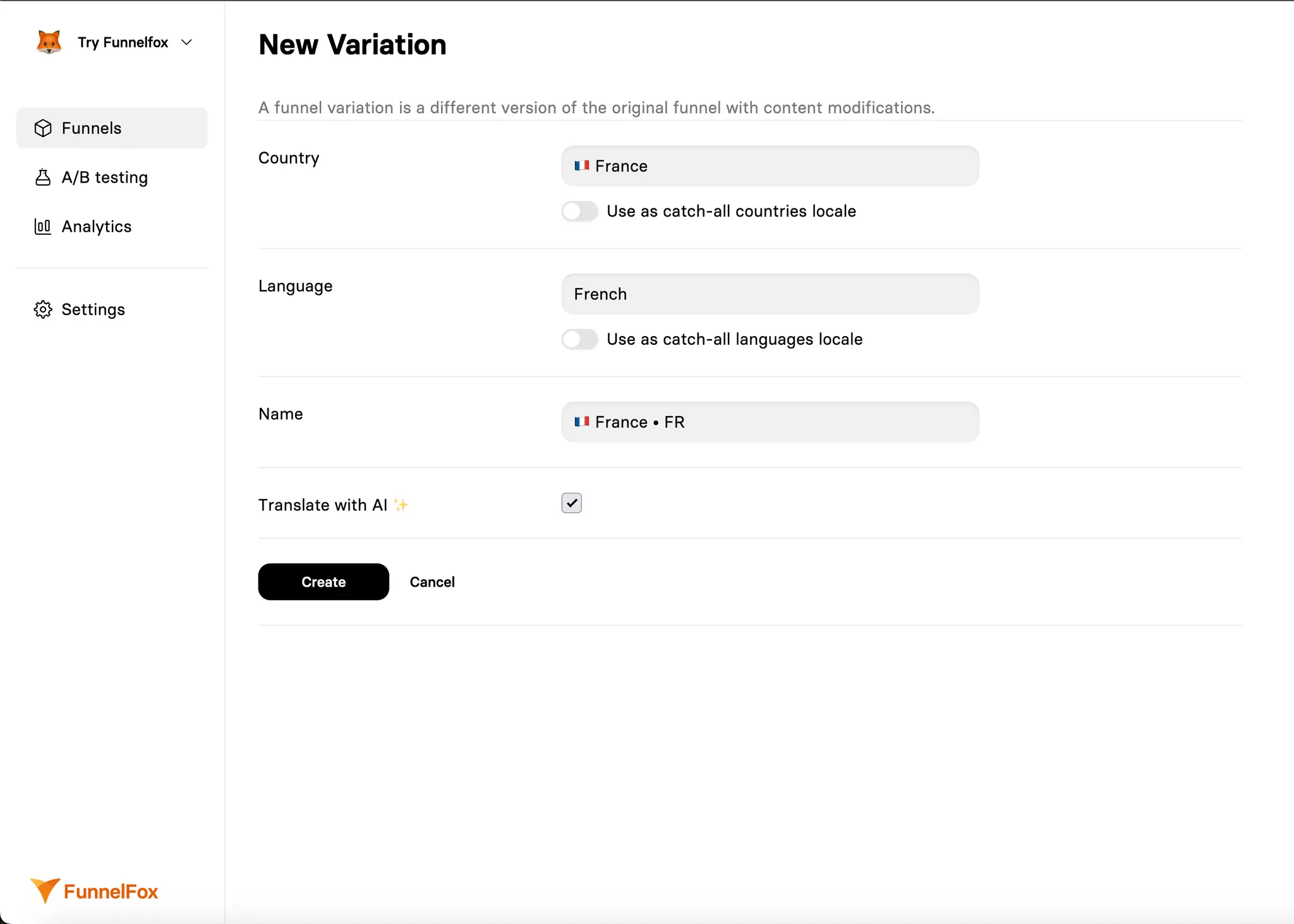Viewport: 1294px width, 924px height.
Task: Open the Language dropdown showing French
Action: click(770, 294)
